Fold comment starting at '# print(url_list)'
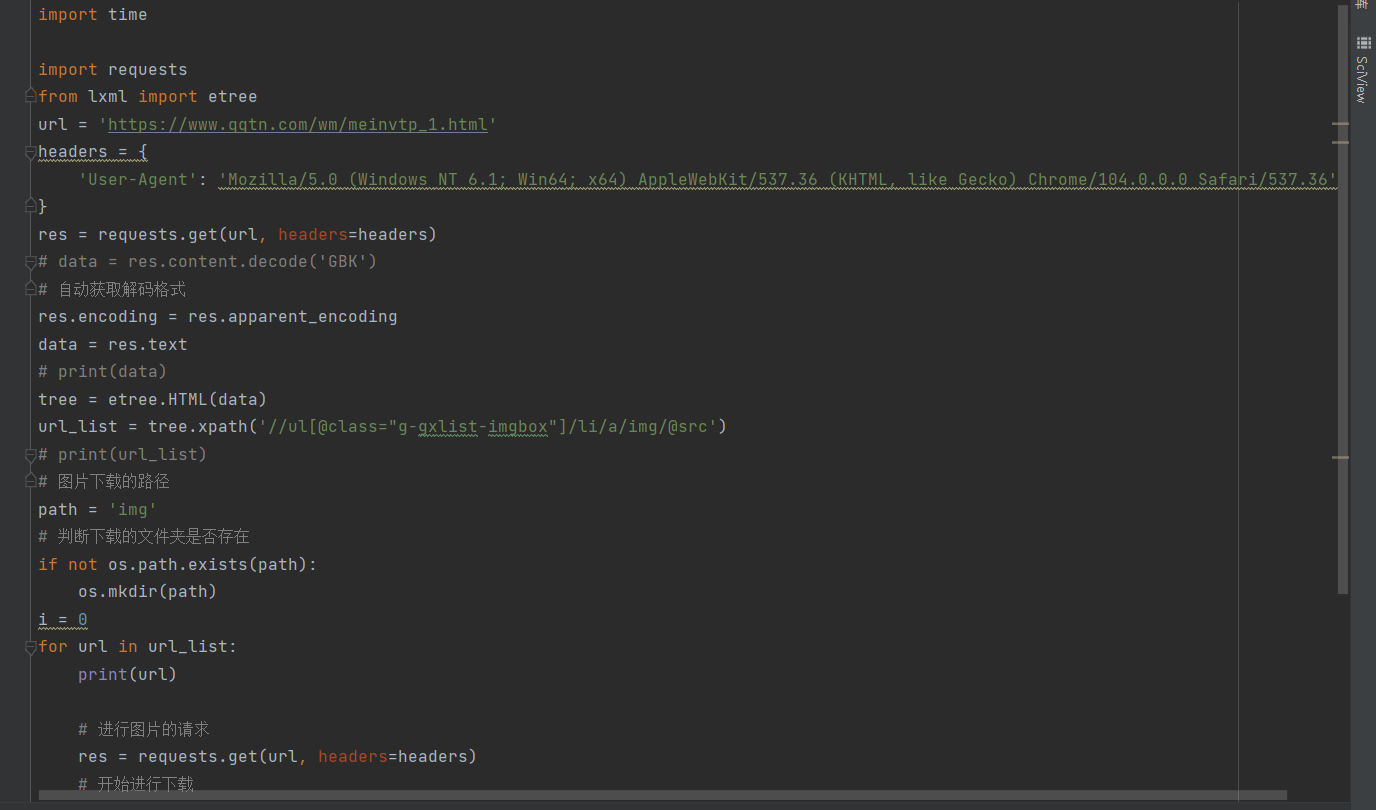Viewport: 1376px width, 810px height. pyautogui.click(x=31, y=454)
